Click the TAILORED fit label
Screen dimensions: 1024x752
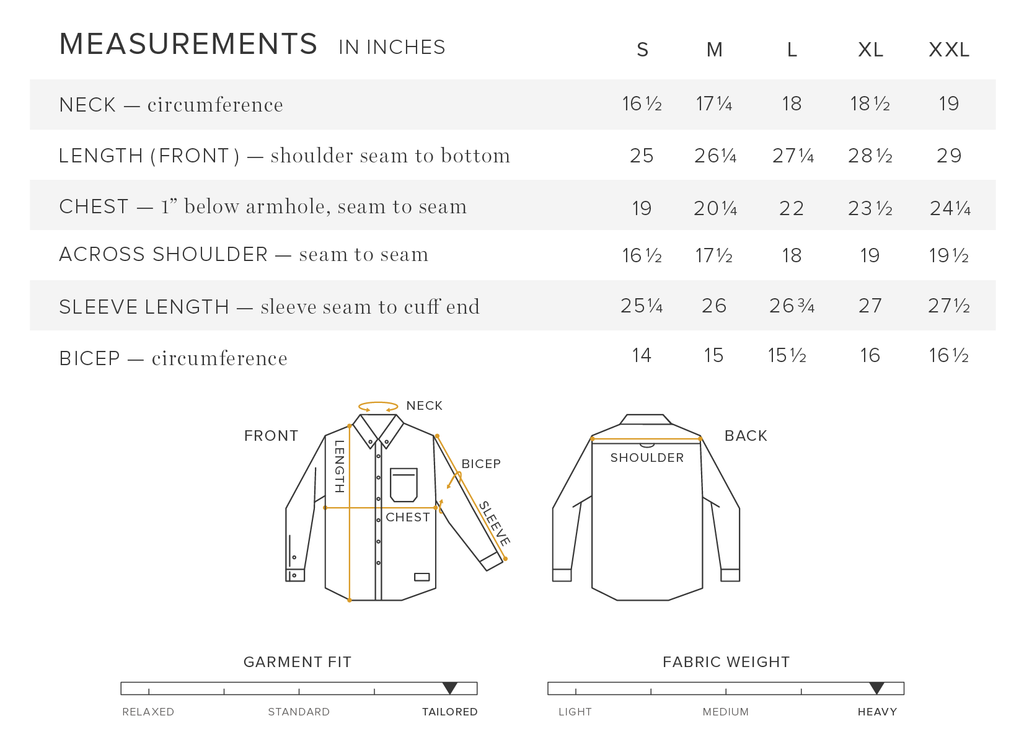click(x=450, y=712)
